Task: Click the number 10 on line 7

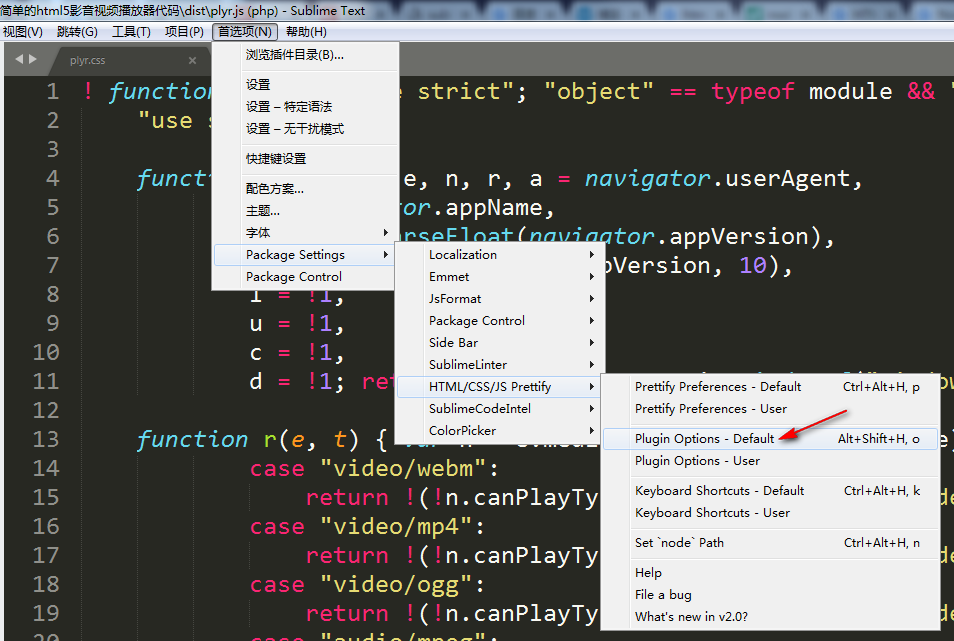Action: tap(753, 265)
